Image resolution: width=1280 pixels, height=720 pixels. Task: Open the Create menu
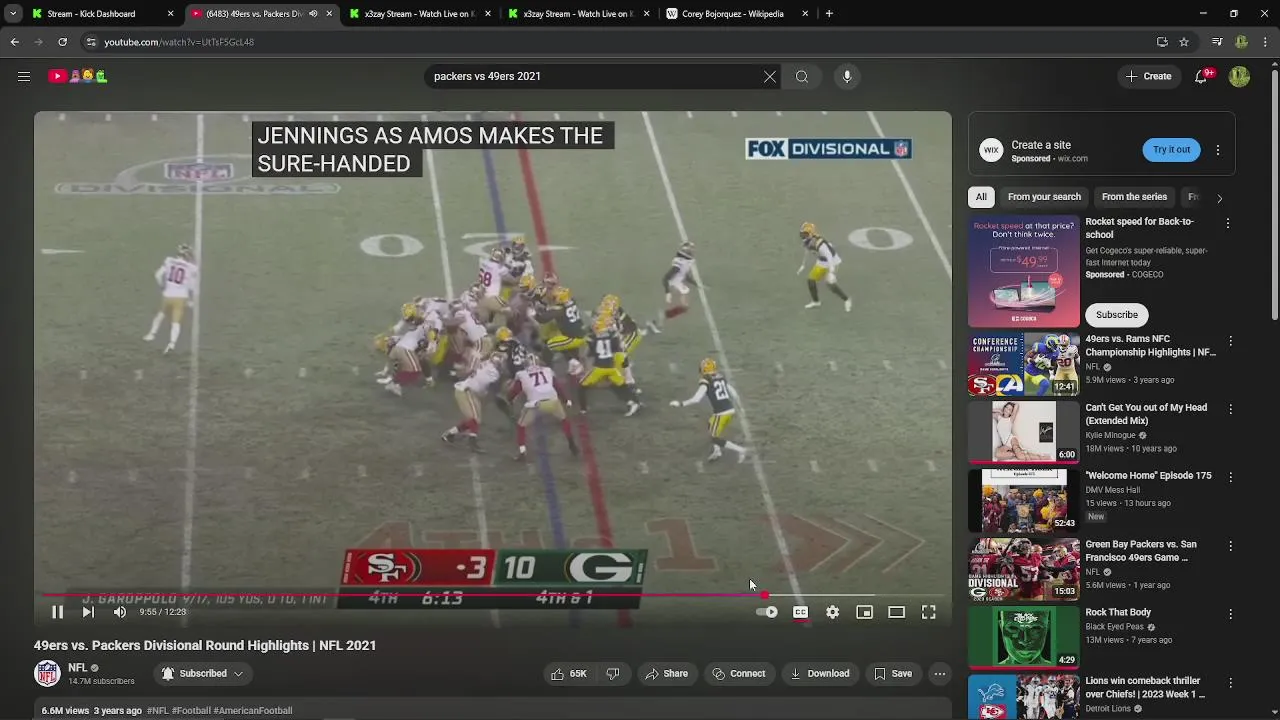[x=1148, y=76]
